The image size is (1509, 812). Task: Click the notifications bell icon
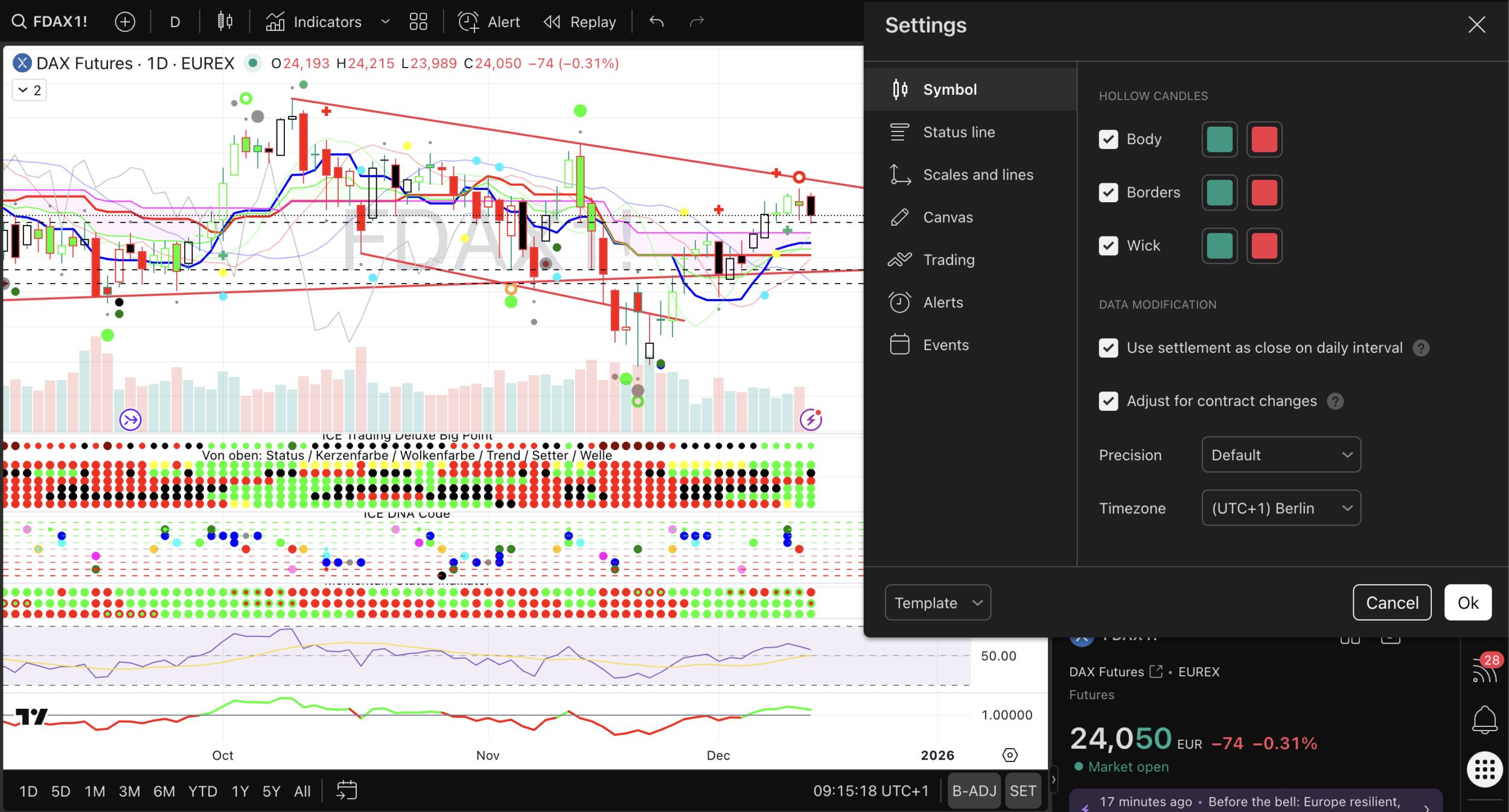coord(1484,719)
